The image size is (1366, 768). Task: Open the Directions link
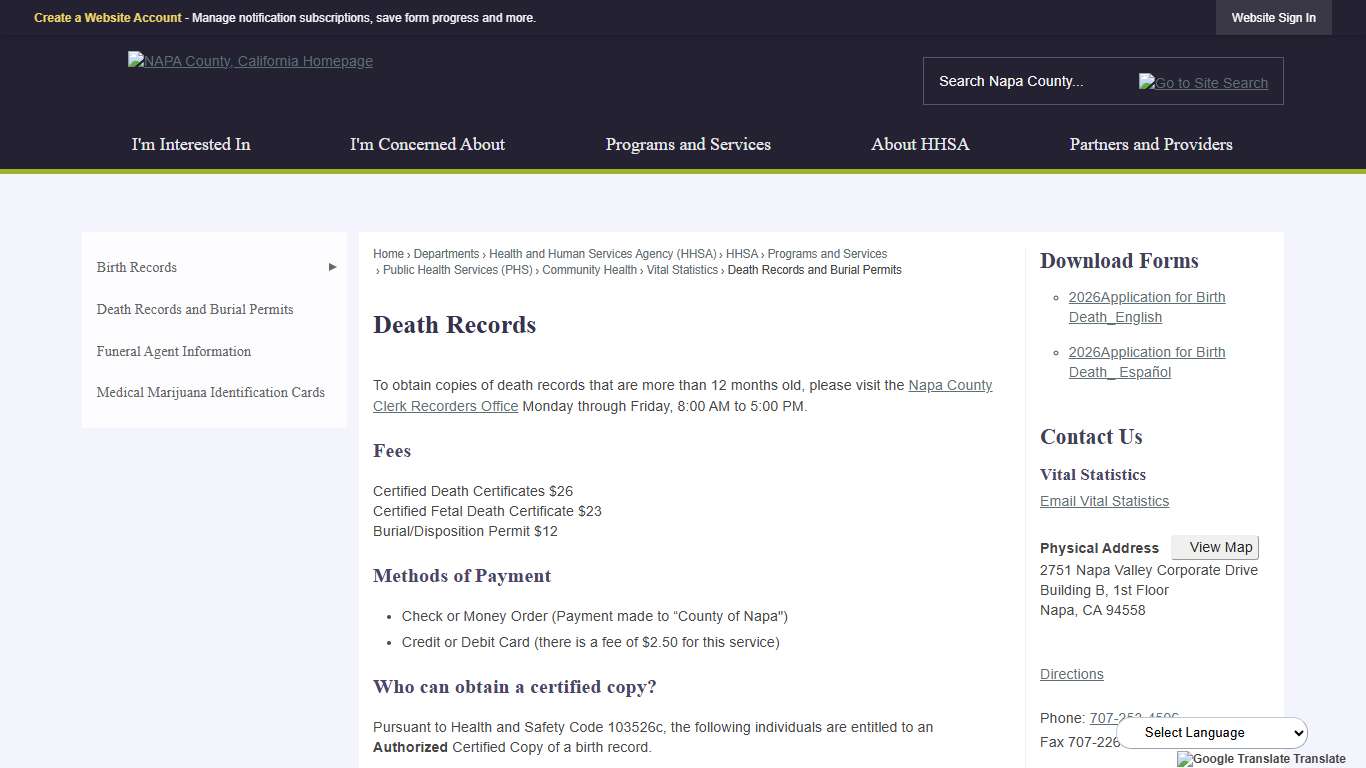pyautogui.click(x=1071, y=674)
